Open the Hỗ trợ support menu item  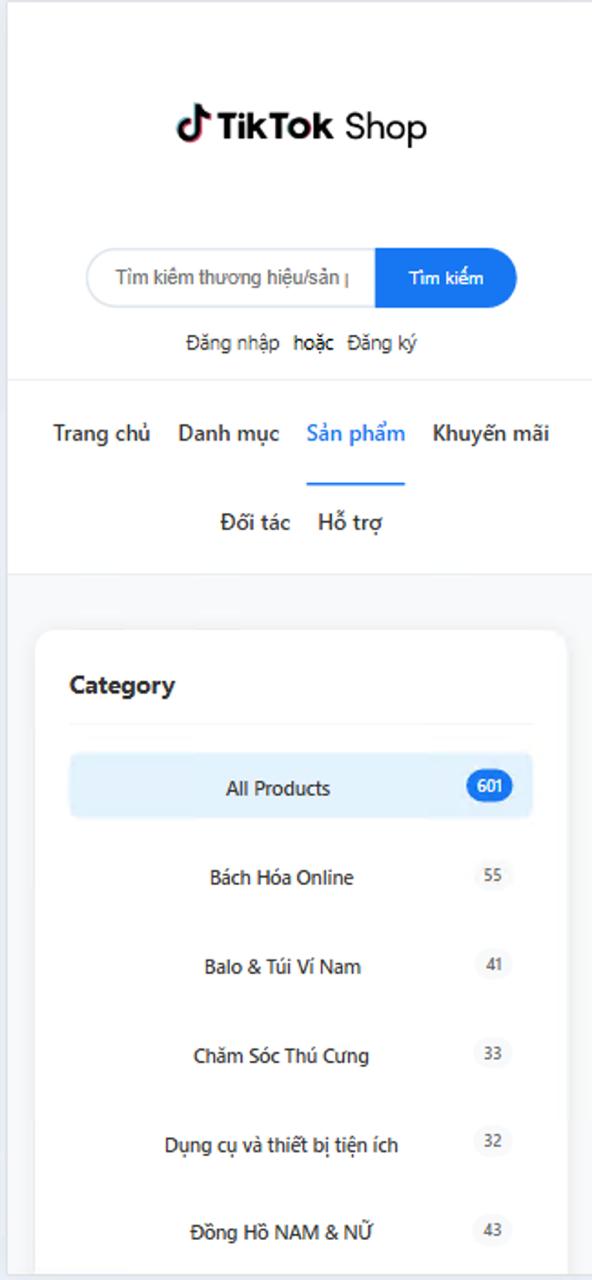point(352,521)
